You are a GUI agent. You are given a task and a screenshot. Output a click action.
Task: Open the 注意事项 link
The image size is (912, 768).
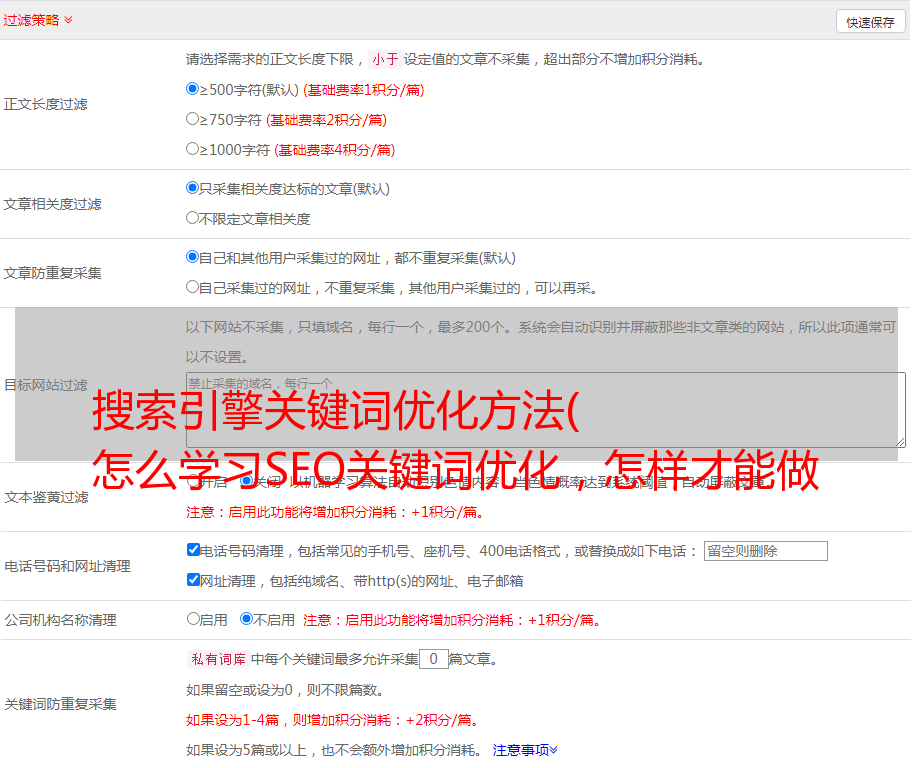point(525,750)
